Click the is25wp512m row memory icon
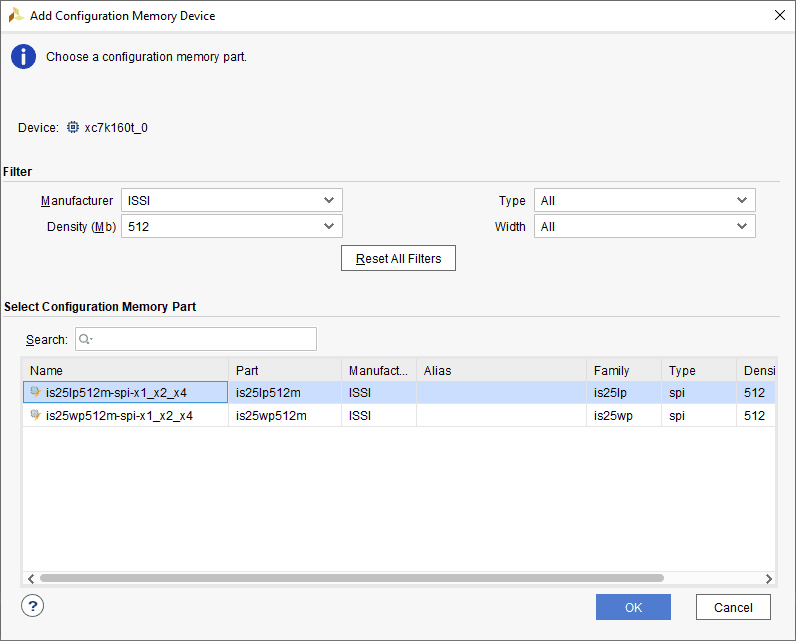Image resolution: width=796 pixels, height=641 pixels. coord(36,415)
